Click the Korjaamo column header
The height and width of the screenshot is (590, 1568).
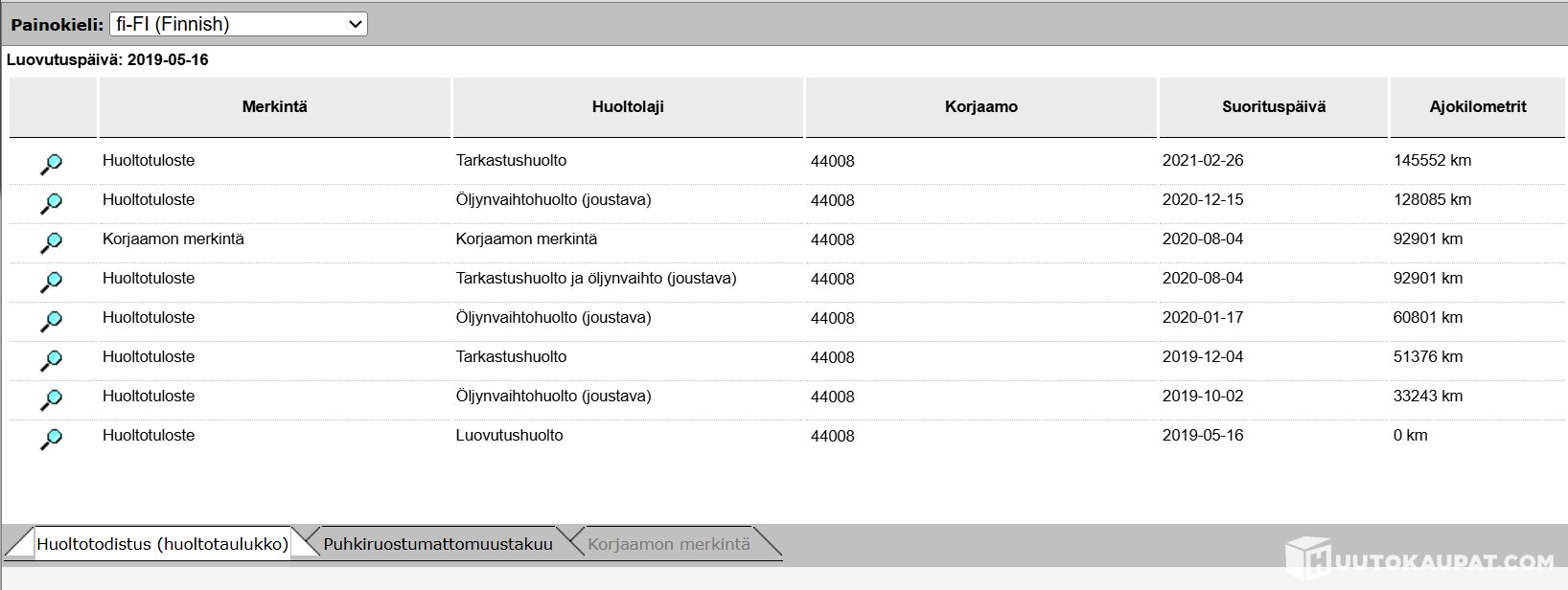(x=980, y=107)
